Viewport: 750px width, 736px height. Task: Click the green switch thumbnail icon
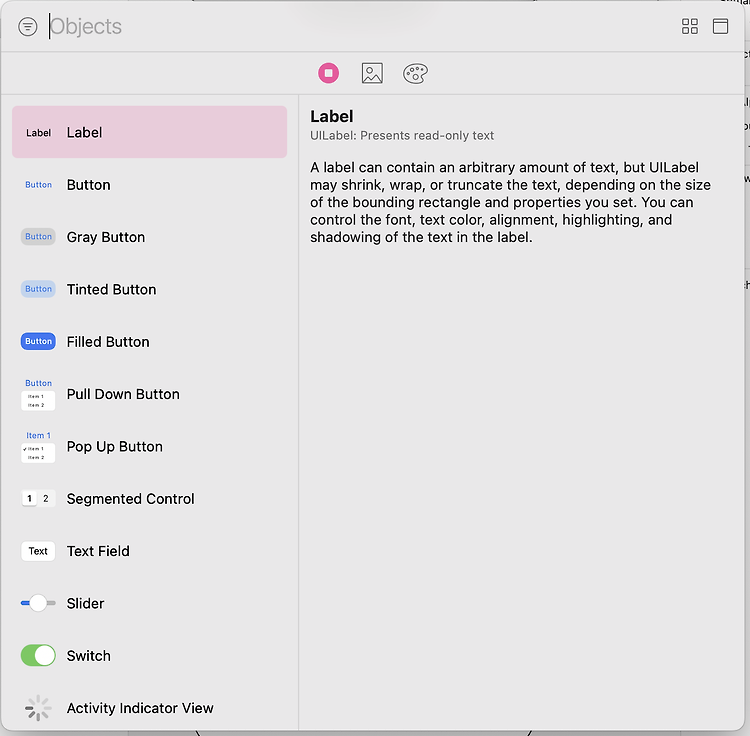click(38, 655)
